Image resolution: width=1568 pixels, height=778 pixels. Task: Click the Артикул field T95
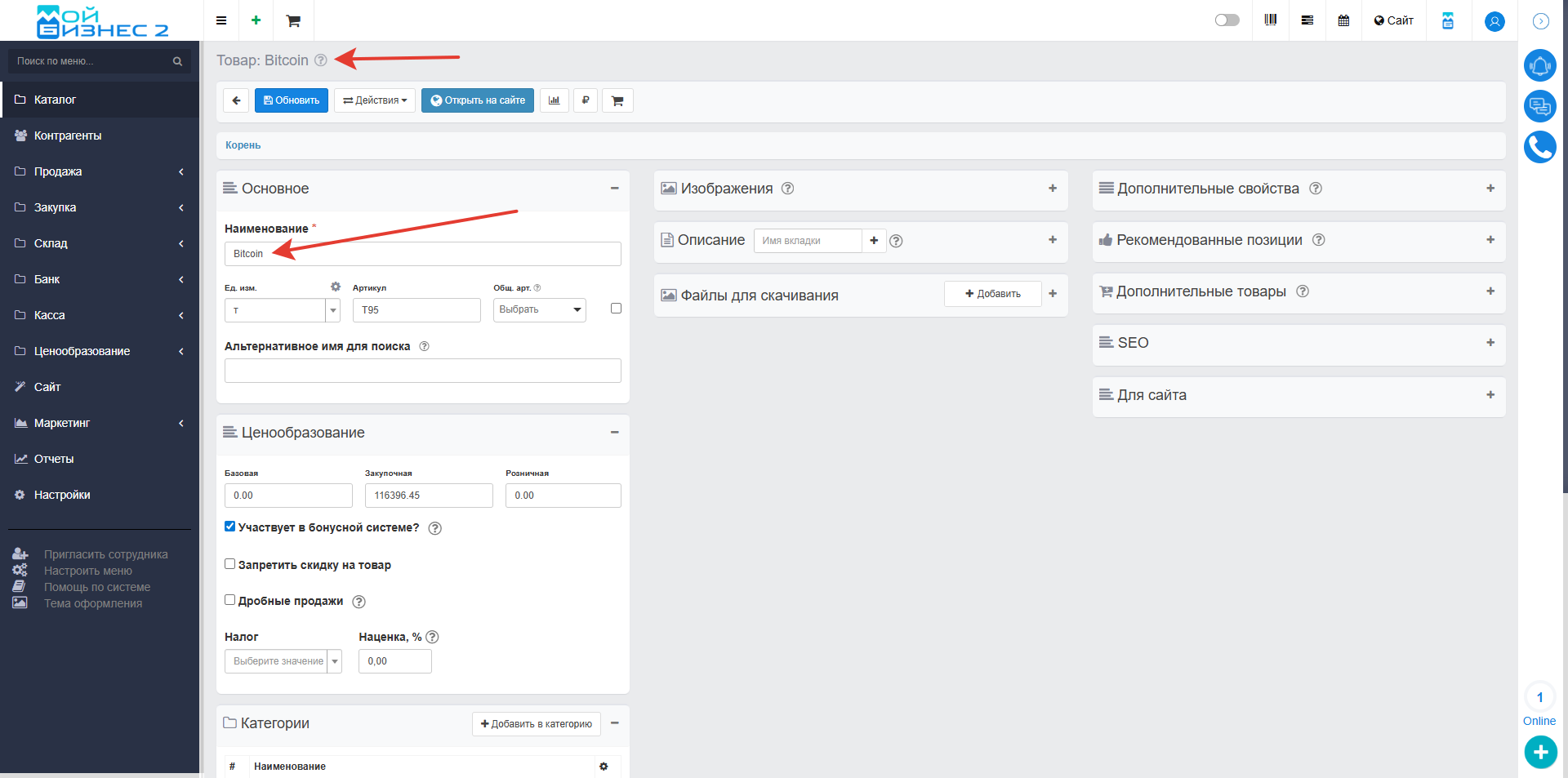(416, 310)
